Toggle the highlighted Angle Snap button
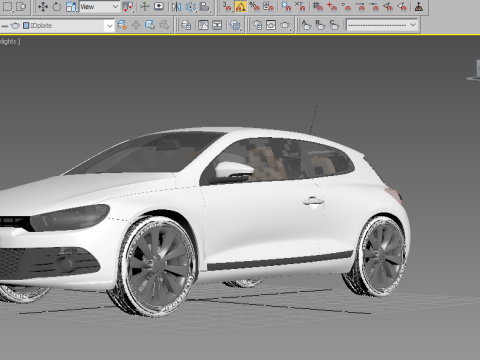 (241, 6)
